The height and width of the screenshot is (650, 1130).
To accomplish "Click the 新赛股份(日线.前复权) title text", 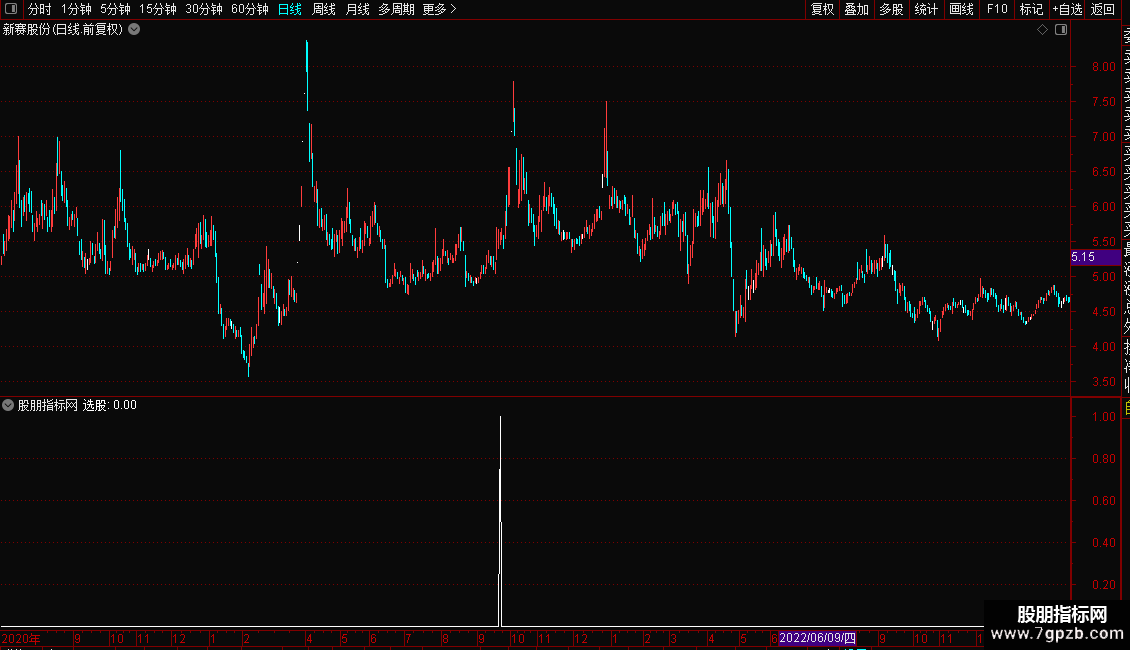I will (x=63, y=30).
